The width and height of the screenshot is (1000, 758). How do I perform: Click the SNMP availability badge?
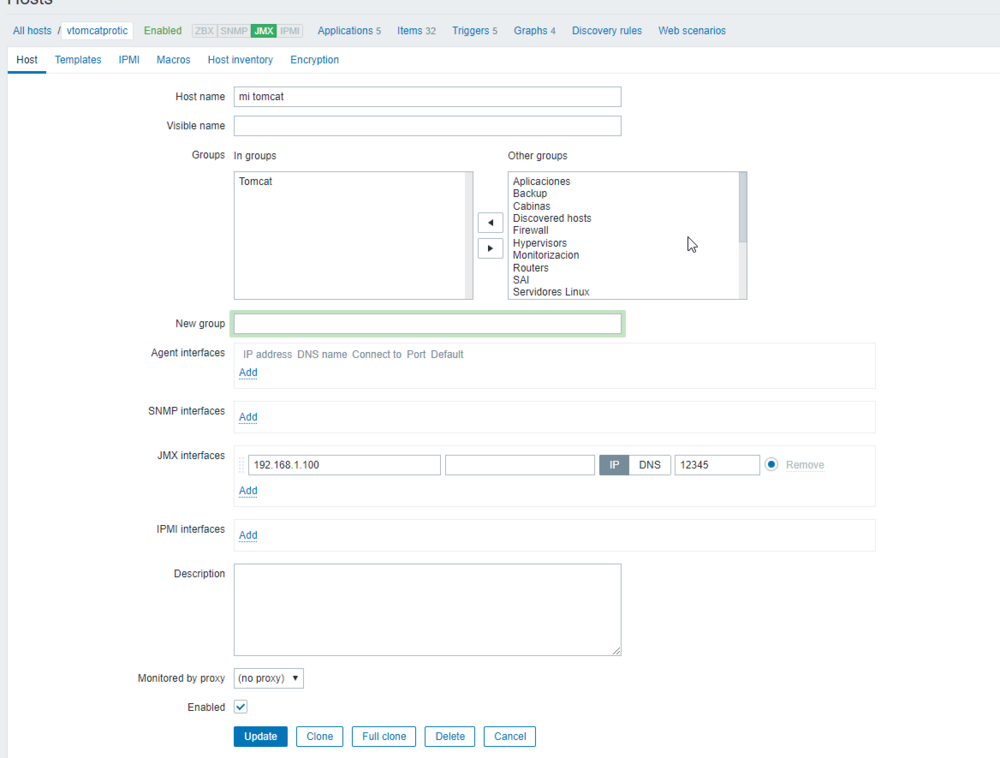click(x=234, y=31)
